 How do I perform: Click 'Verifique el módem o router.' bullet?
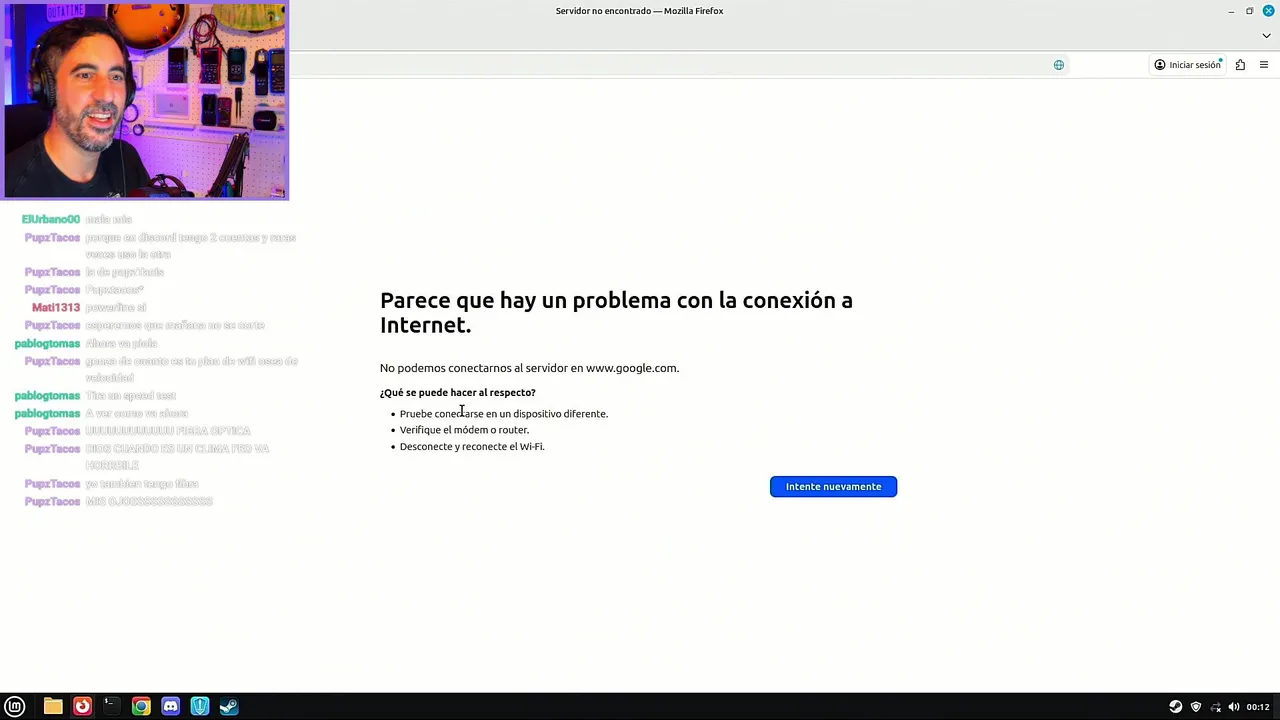(464, 430)
